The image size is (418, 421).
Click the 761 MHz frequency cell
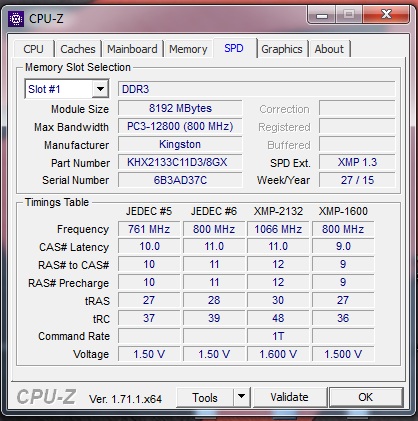[x=149, y=229]
